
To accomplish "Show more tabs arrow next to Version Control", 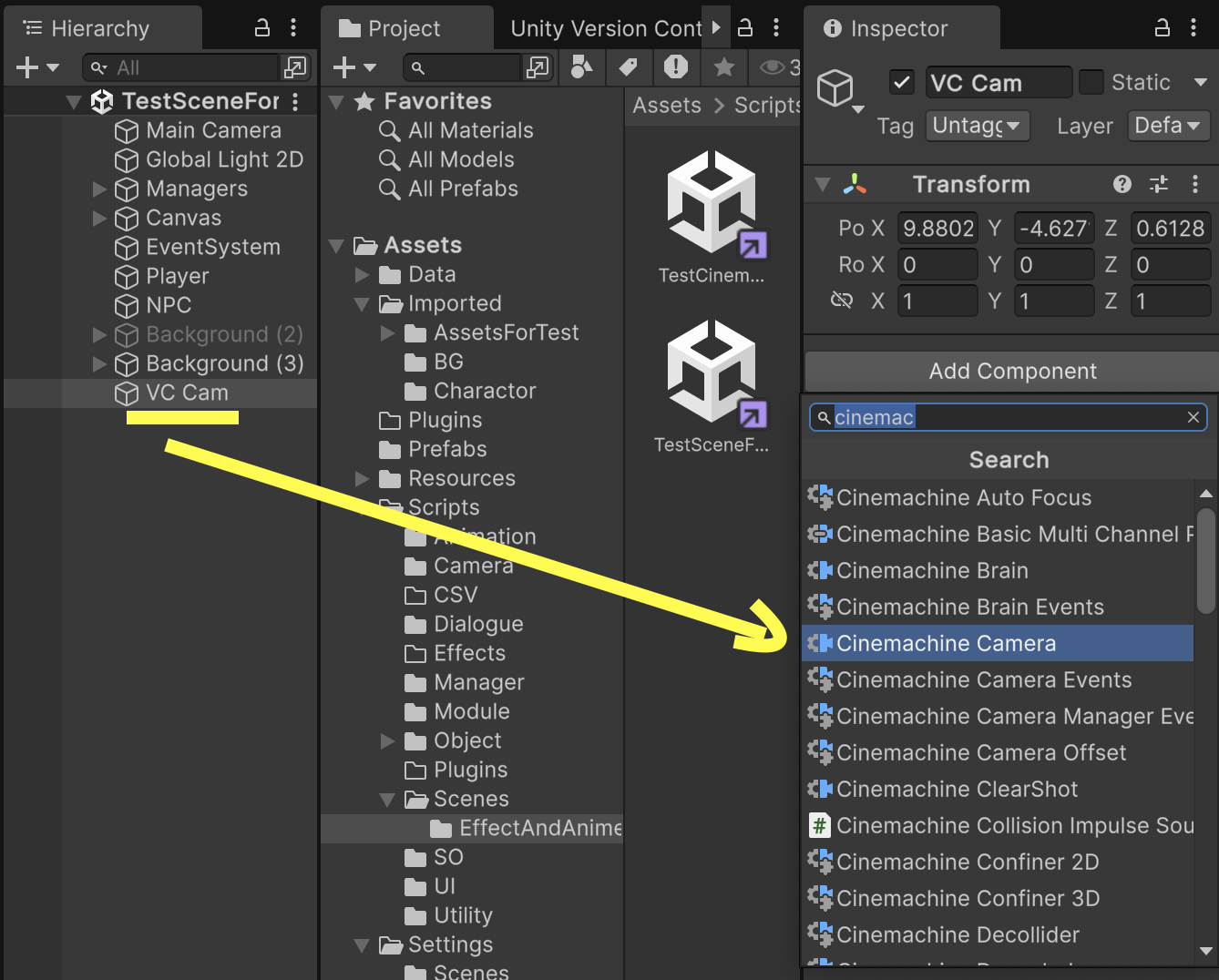I will click(716, 27).
